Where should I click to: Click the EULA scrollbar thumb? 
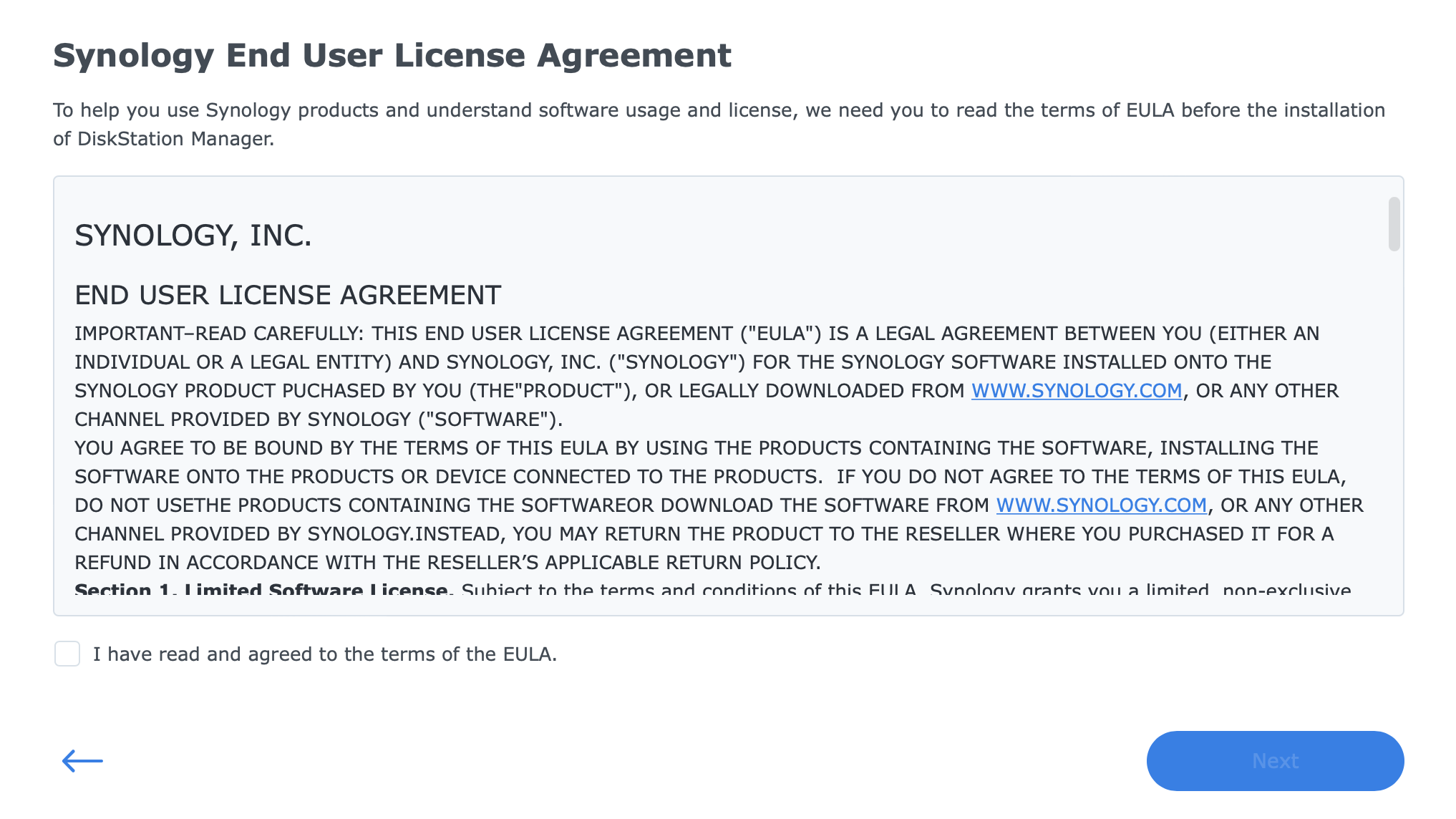1394,224
